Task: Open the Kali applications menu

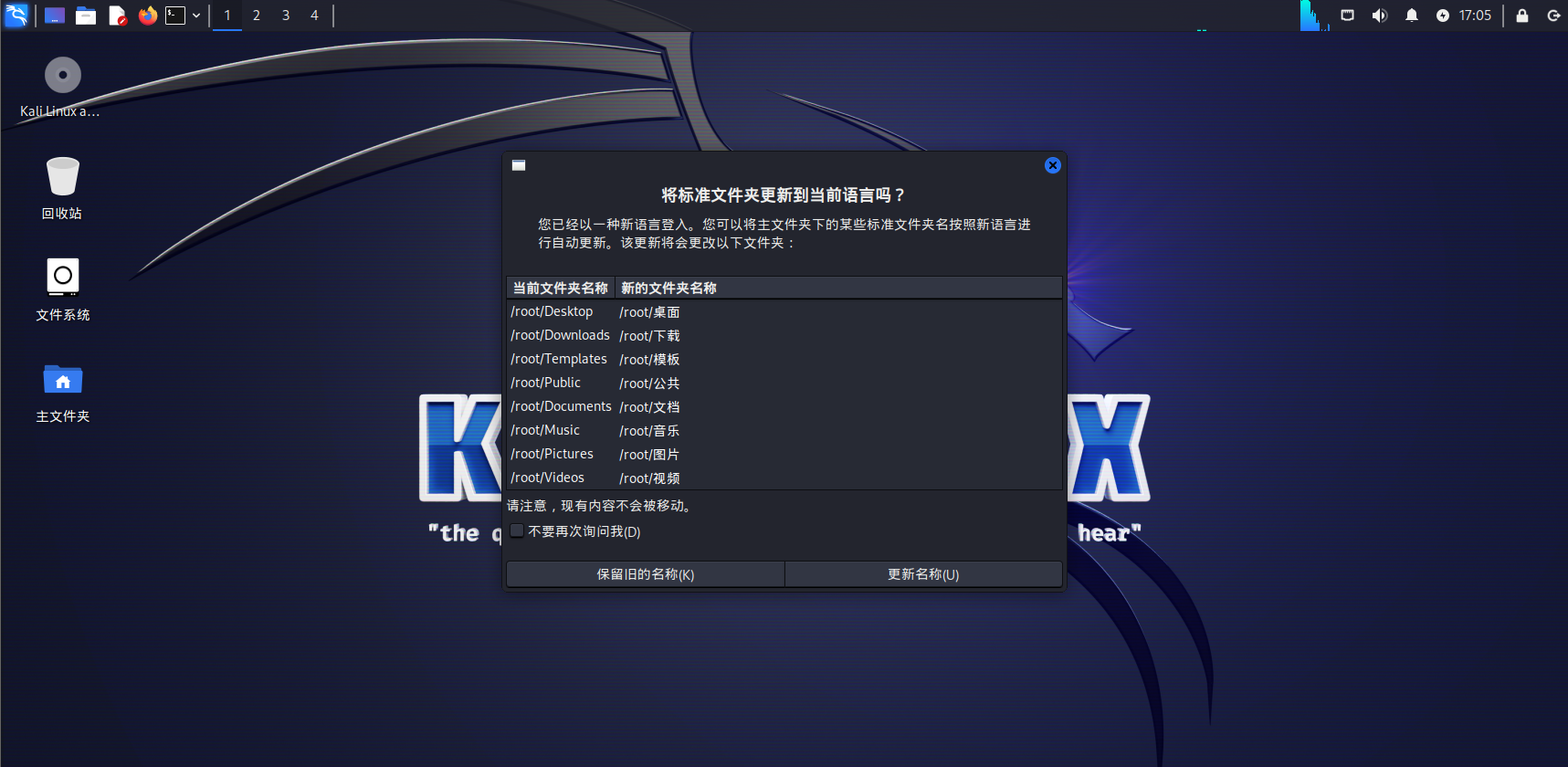Action: point(16,15)
